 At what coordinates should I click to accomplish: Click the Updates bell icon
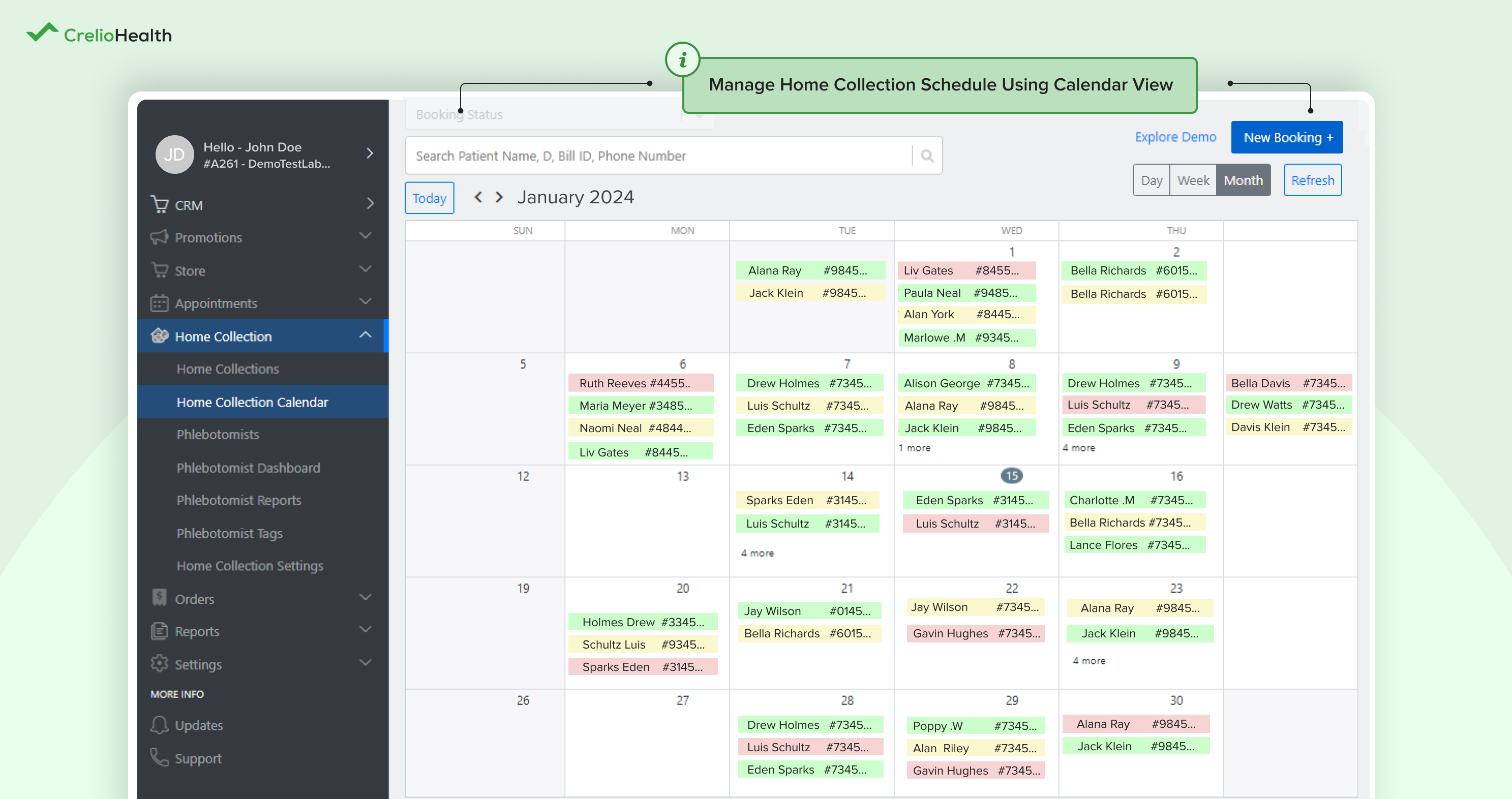160,725
